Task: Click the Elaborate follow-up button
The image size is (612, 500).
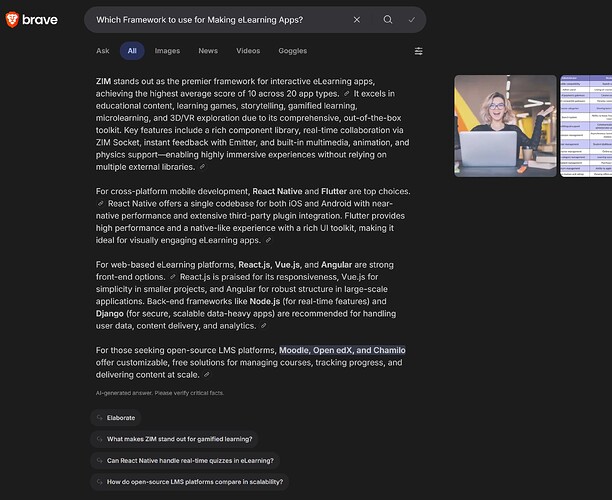Action: [x=115, y=418]
